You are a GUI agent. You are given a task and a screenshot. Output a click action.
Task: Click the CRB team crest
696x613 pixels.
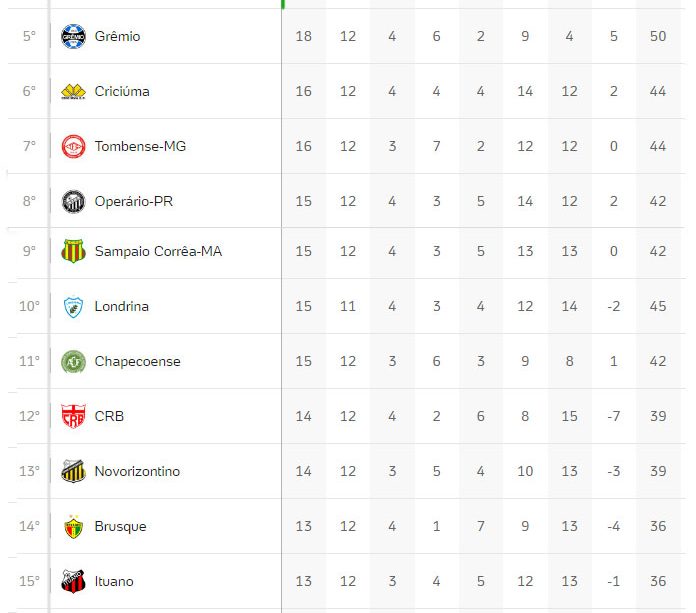click(73, 416)
